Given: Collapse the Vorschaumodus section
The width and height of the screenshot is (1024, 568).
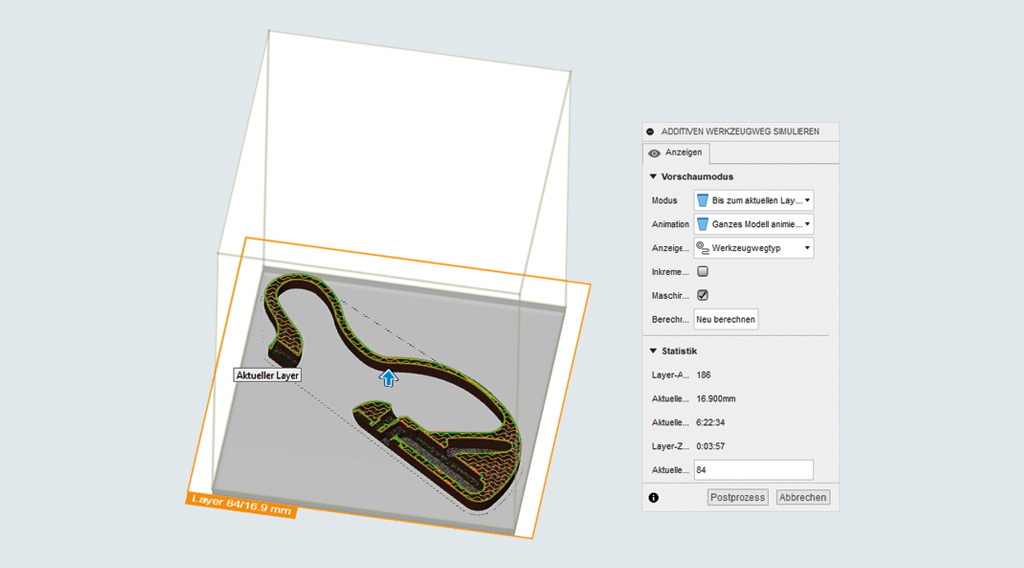Looking at the screenshot, I should (653, 177).
